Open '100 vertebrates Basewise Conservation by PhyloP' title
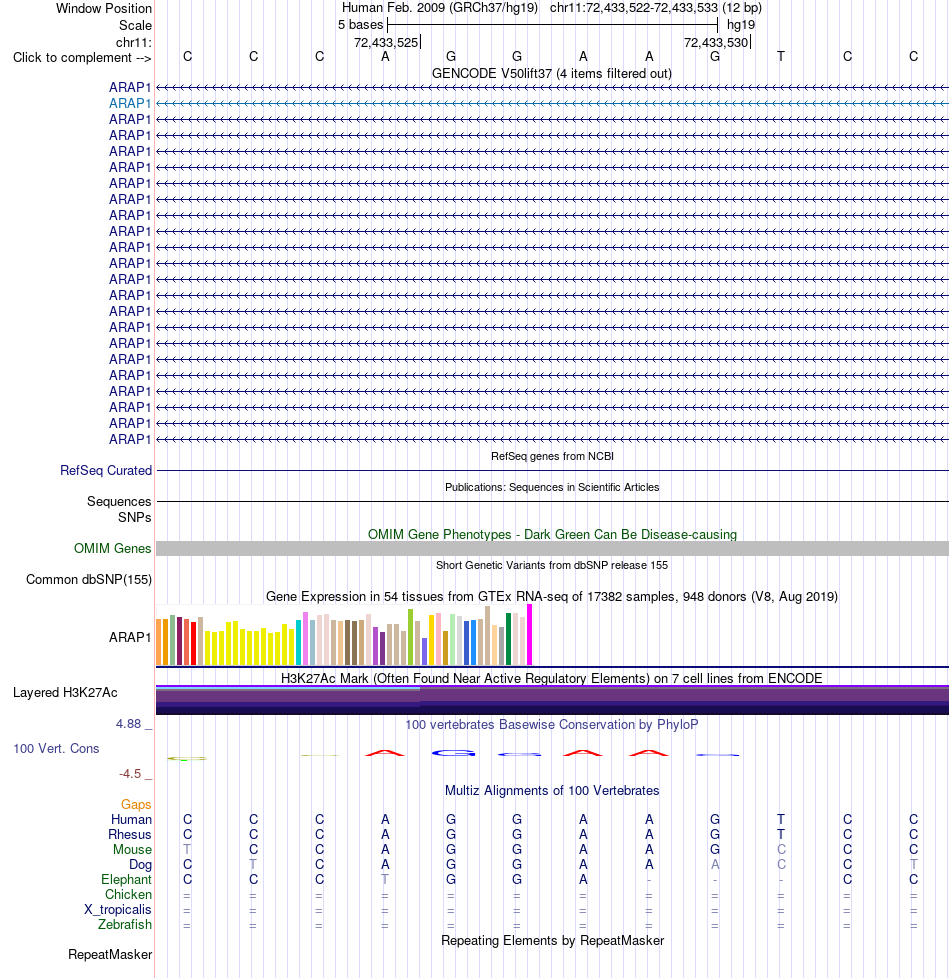This screenshot has width=950, height=978. (x=551, y=725)
